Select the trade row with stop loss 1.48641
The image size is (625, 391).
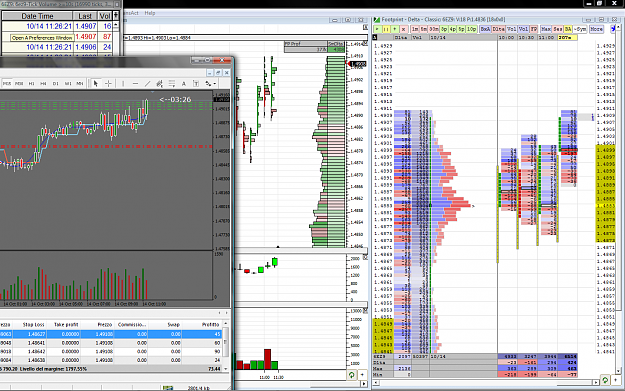click(110, 343)
